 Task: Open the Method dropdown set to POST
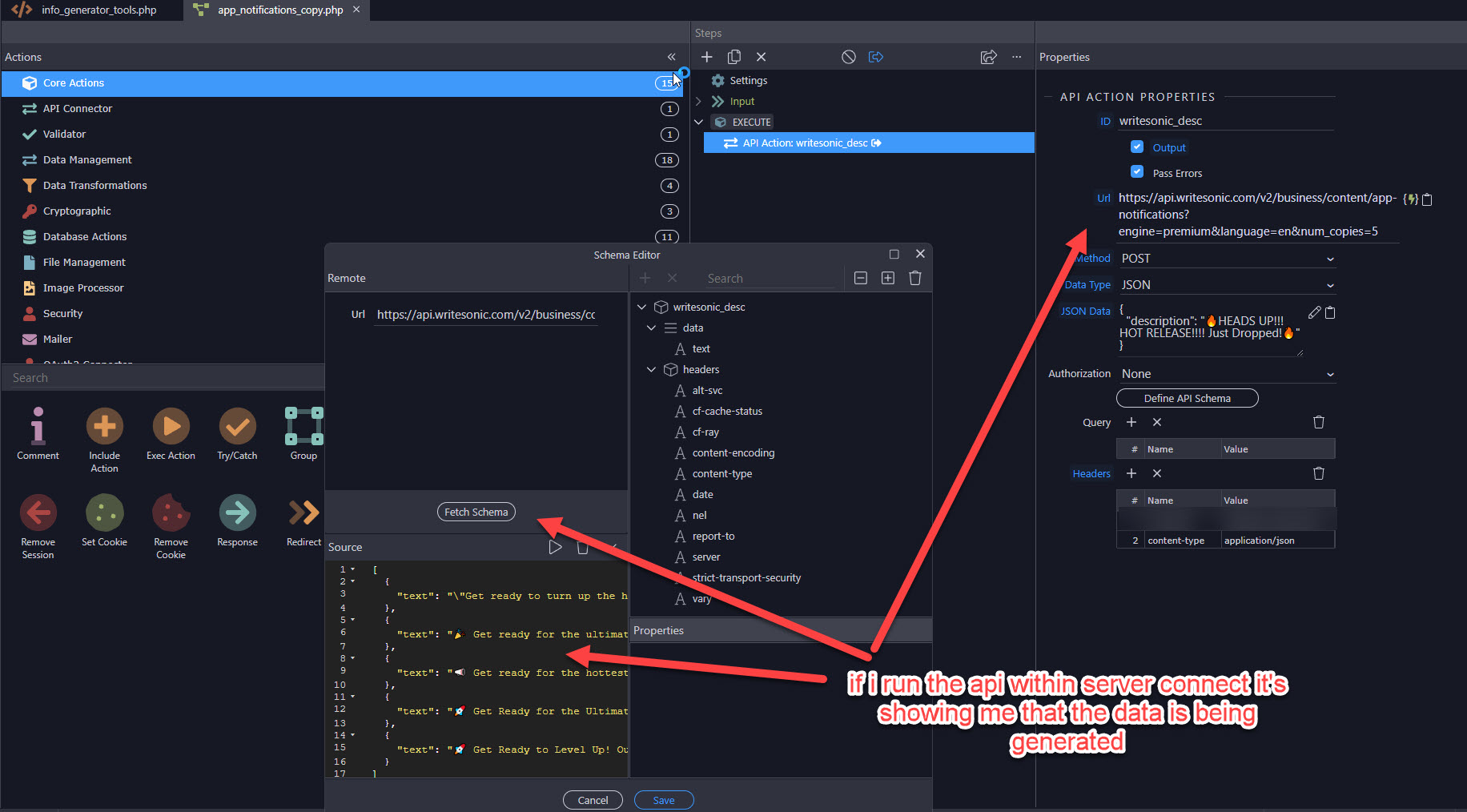pyautogui.click(x=1227, y=259)
